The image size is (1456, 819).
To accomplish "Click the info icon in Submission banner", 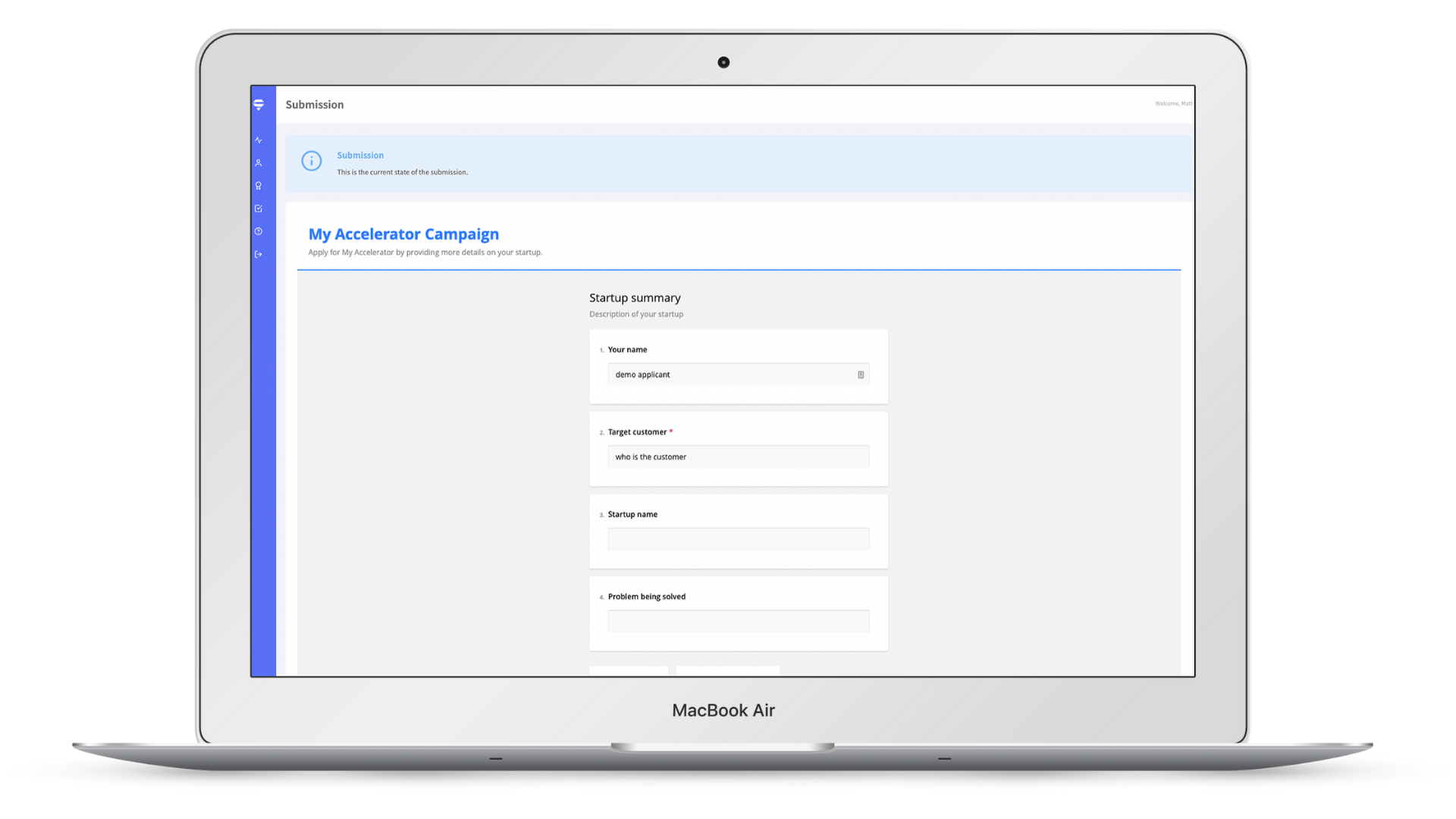I will click(312, 161).
